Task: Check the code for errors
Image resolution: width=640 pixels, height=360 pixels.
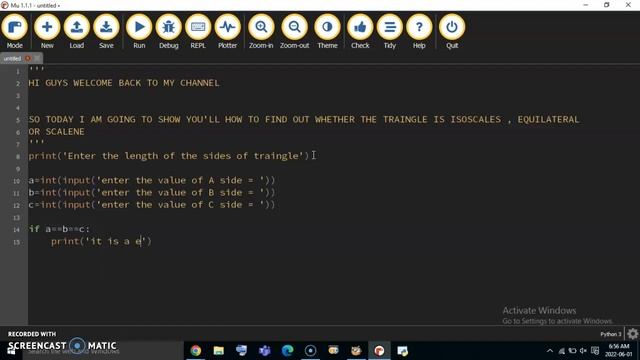Action: click(x=360, y=31)
